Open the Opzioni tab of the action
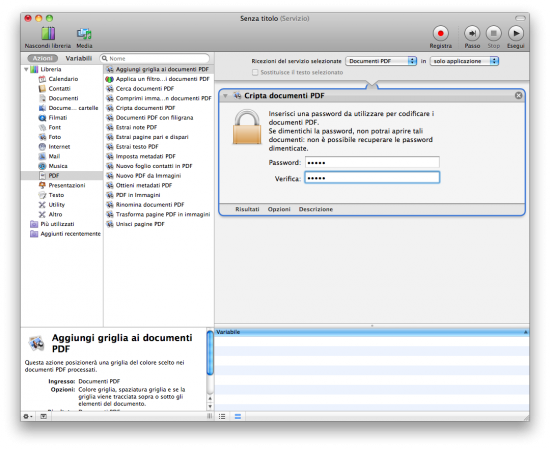This screenshot has height=449, width=550. [279, 209]
